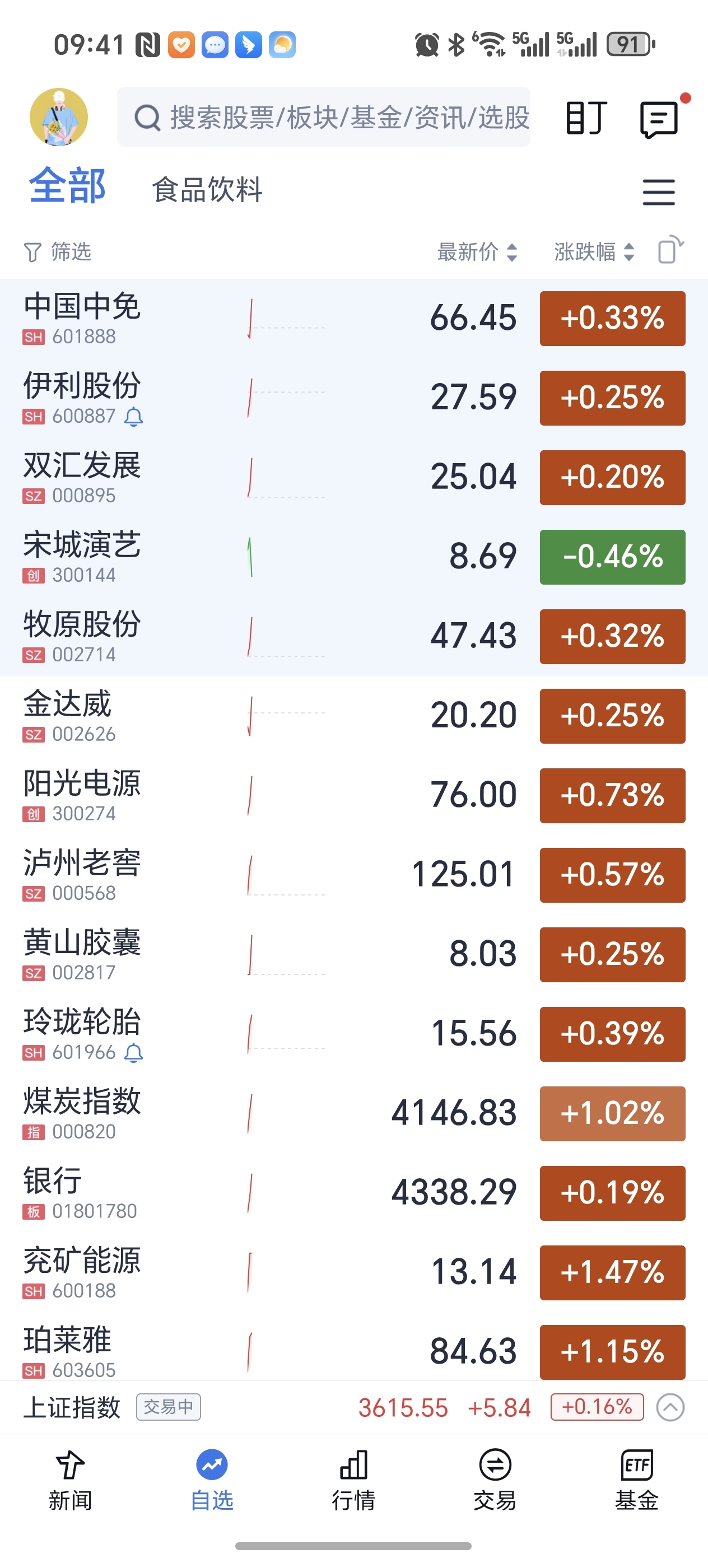This screenshot has width=708, height=1568.
Task: Open the messages chat icon
Action: [659, 120]
